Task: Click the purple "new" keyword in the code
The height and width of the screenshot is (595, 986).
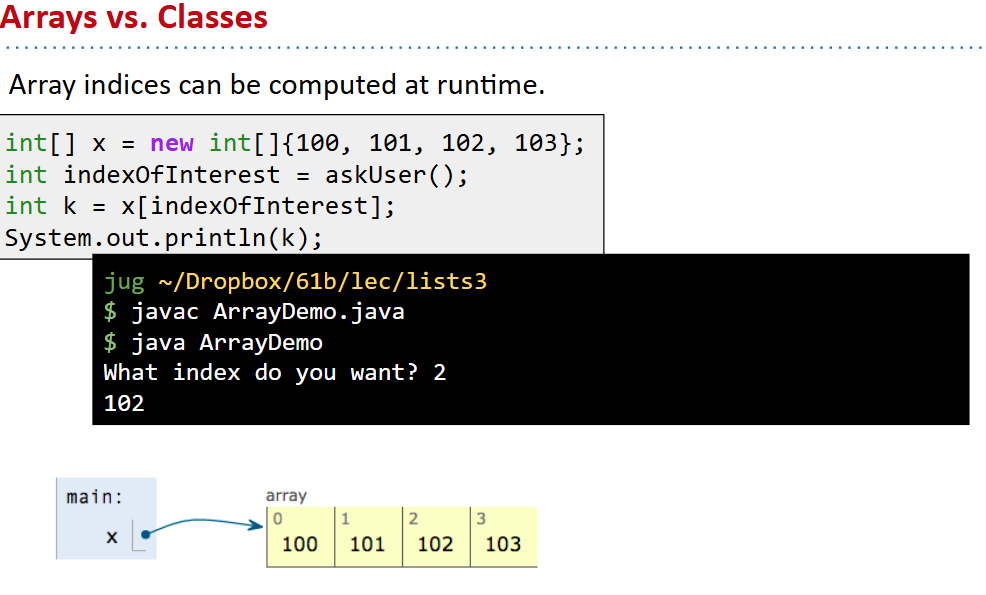Action: [x=171, y=143]
